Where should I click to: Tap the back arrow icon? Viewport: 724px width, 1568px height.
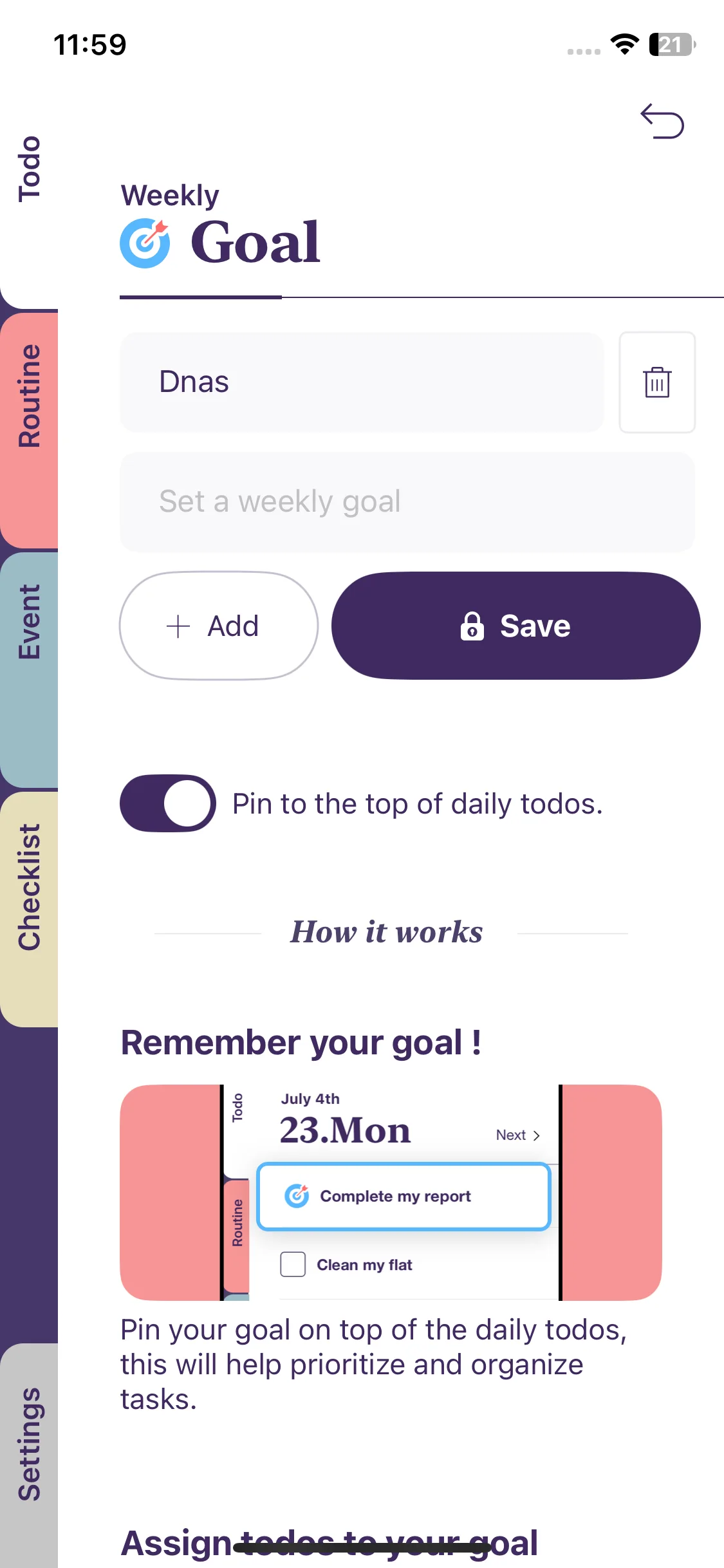pos(662,121)
